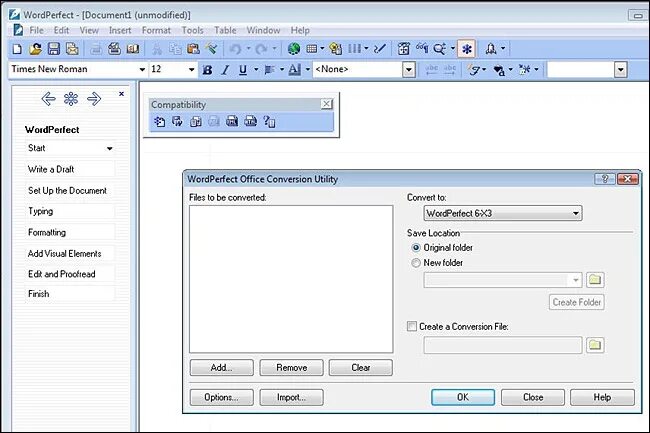This screenshot has width=650, height=433.
Task: Click the Paste clipboard icon
Action: click(x=193, y=49)
